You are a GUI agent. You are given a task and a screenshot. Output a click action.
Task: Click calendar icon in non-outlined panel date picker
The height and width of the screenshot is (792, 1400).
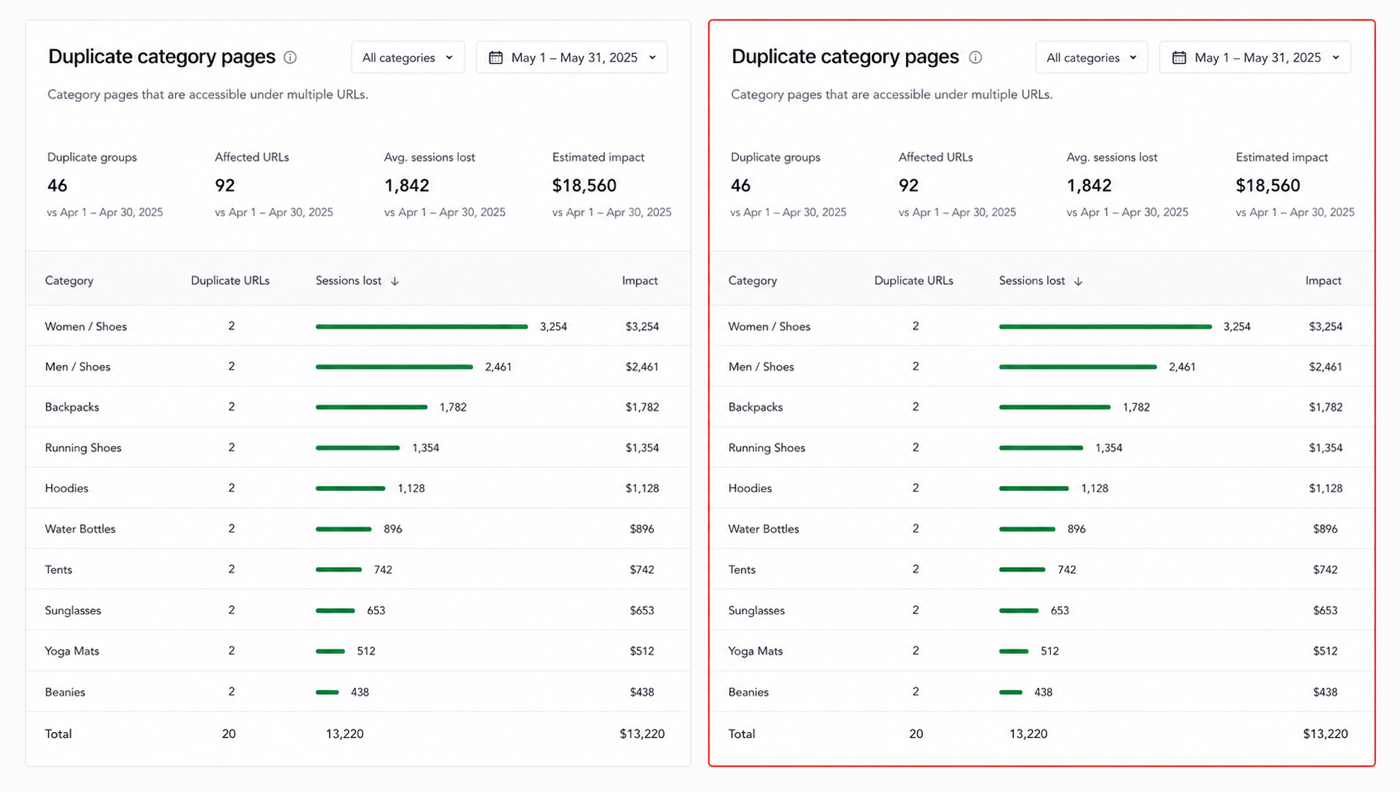496,58
